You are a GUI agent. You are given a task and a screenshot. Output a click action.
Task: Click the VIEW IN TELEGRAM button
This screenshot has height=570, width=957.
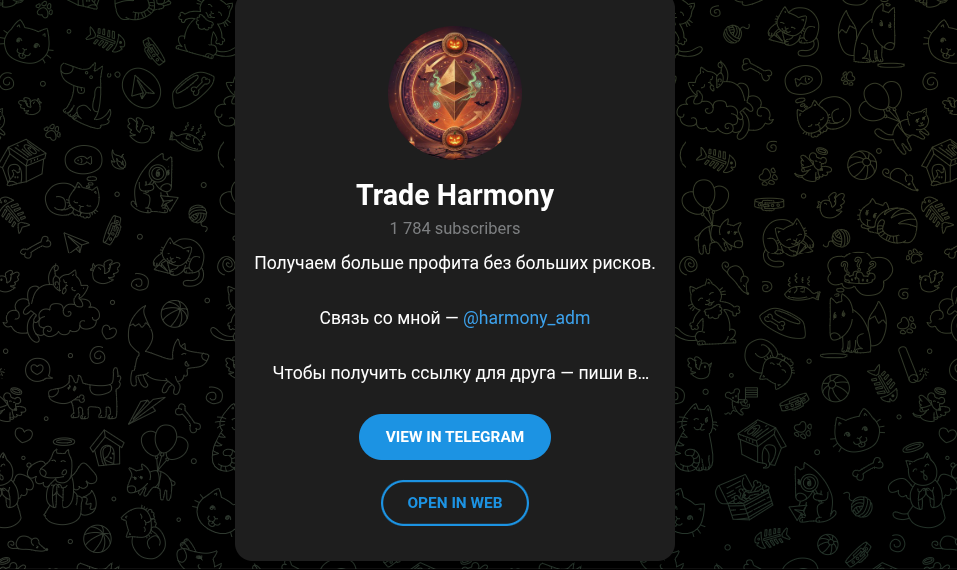tap(455, 437)
